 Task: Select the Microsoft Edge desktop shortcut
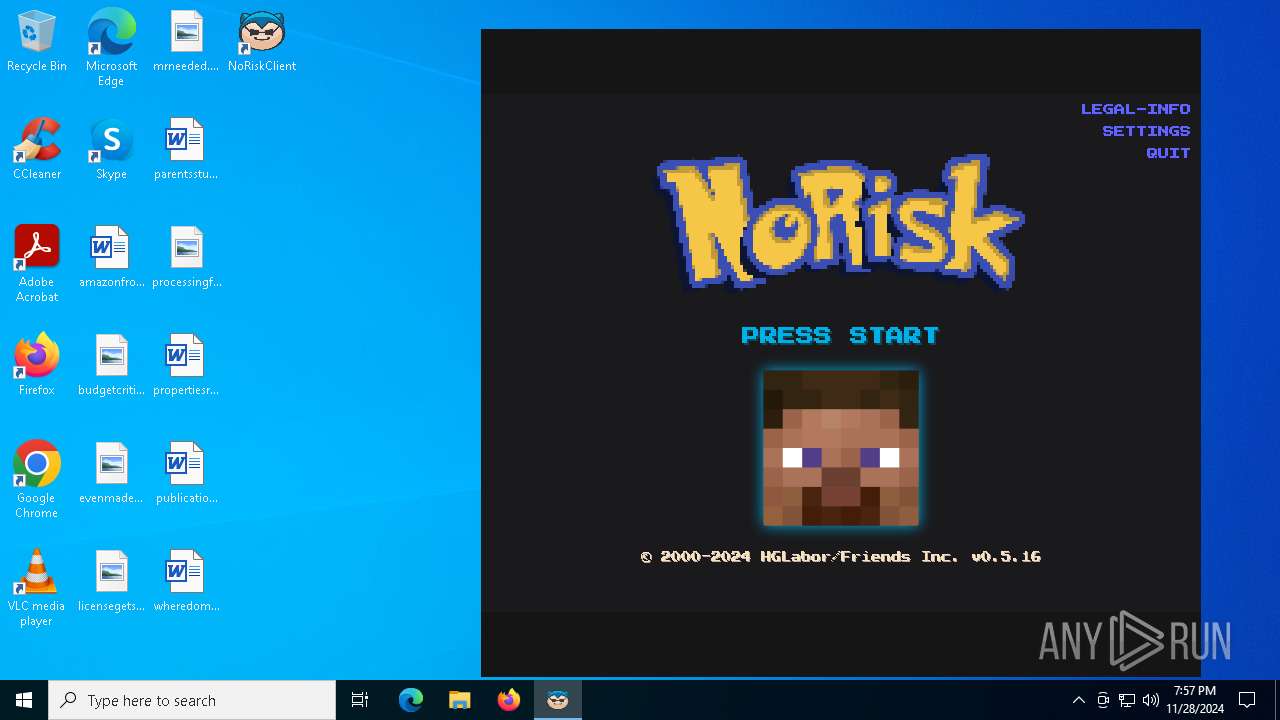pyautogui.click(x=111, y=47)
